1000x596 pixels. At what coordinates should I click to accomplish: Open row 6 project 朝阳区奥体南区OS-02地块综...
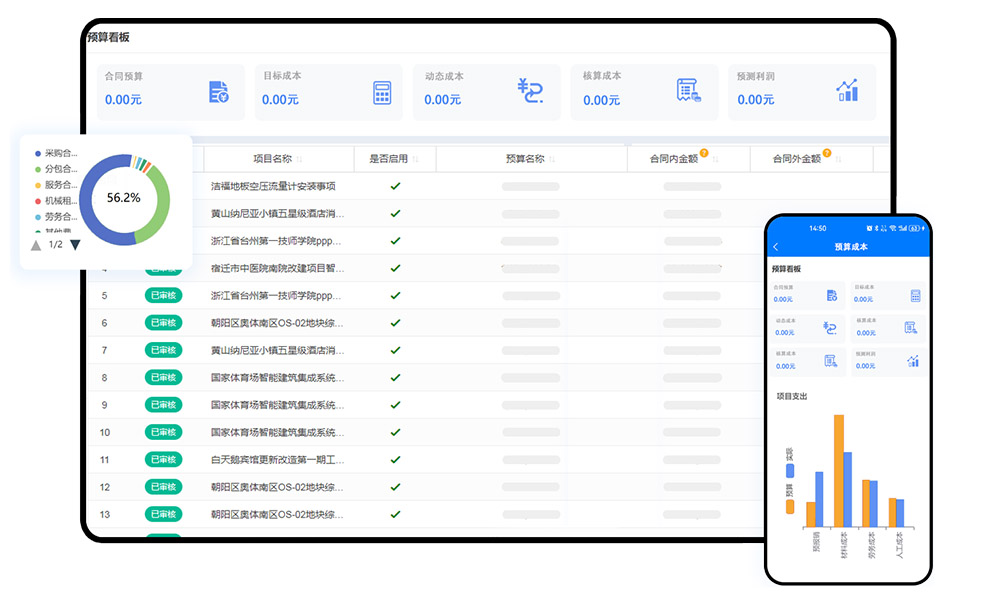pyautogui.click(x=277, y=323)
